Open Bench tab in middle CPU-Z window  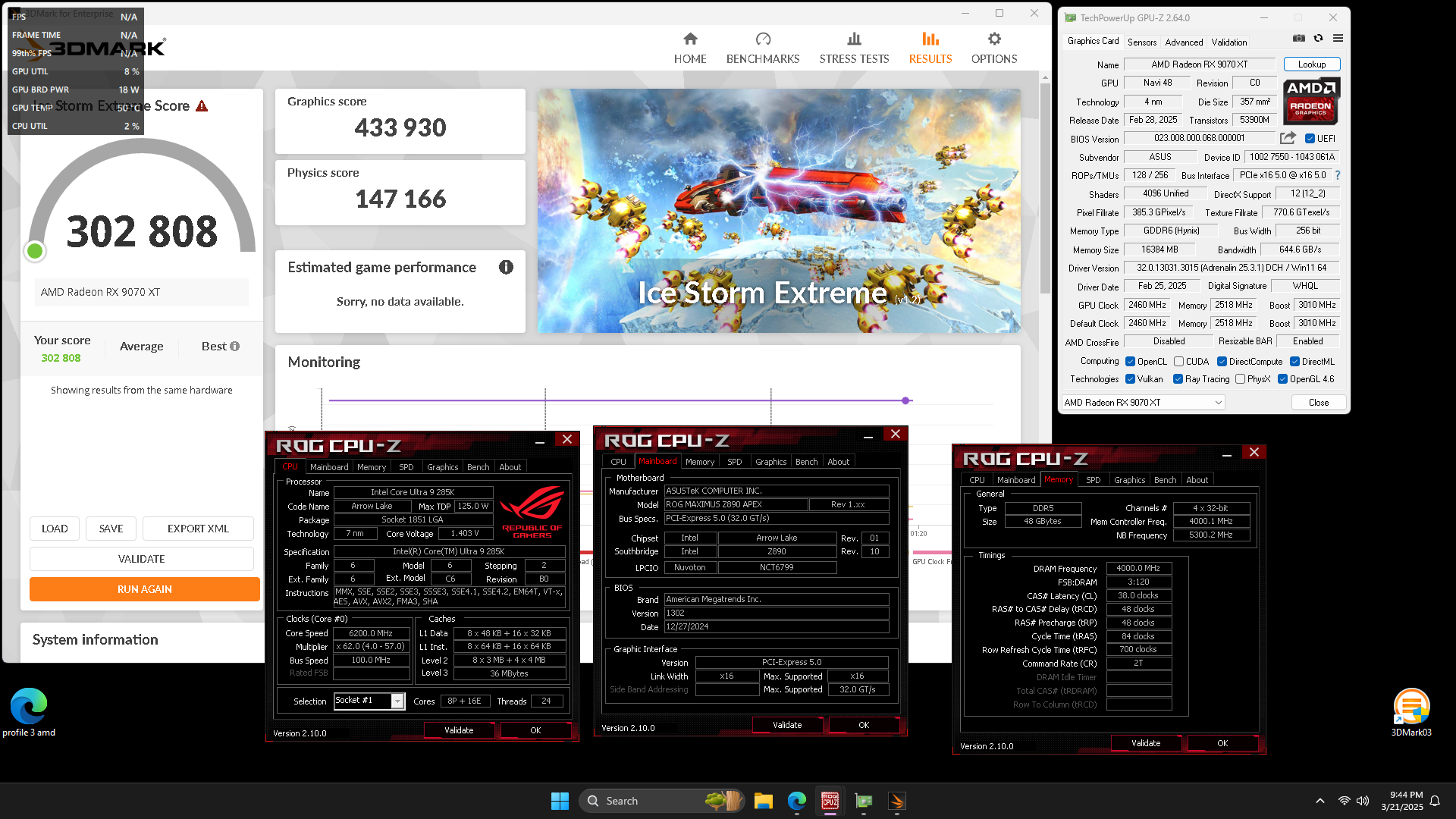806,462
